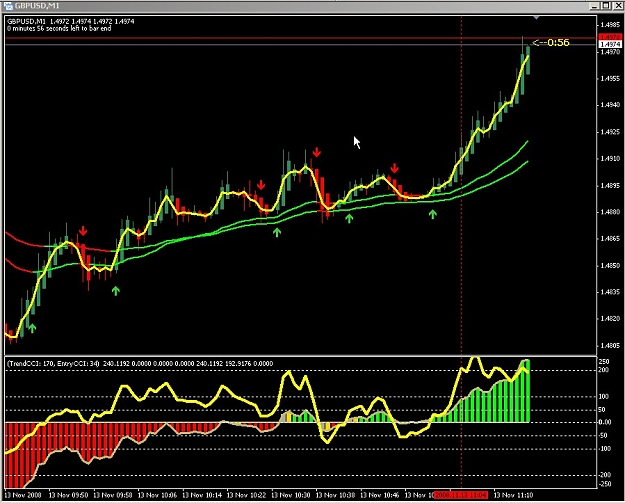This screenshot has width=625, height=503.
Task: Click the 1.4820 price scale value
Action: point(610,319)
